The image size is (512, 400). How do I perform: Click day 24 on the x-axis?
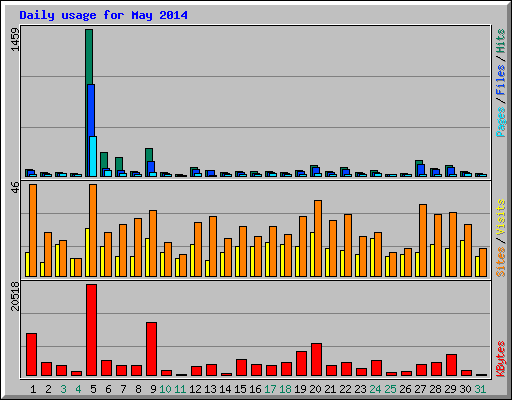(375, 389)
